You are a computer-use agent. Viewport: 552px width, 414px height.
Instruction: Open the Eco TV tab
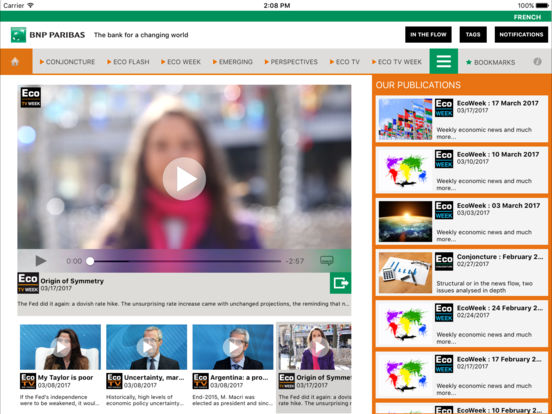(345, 62)
